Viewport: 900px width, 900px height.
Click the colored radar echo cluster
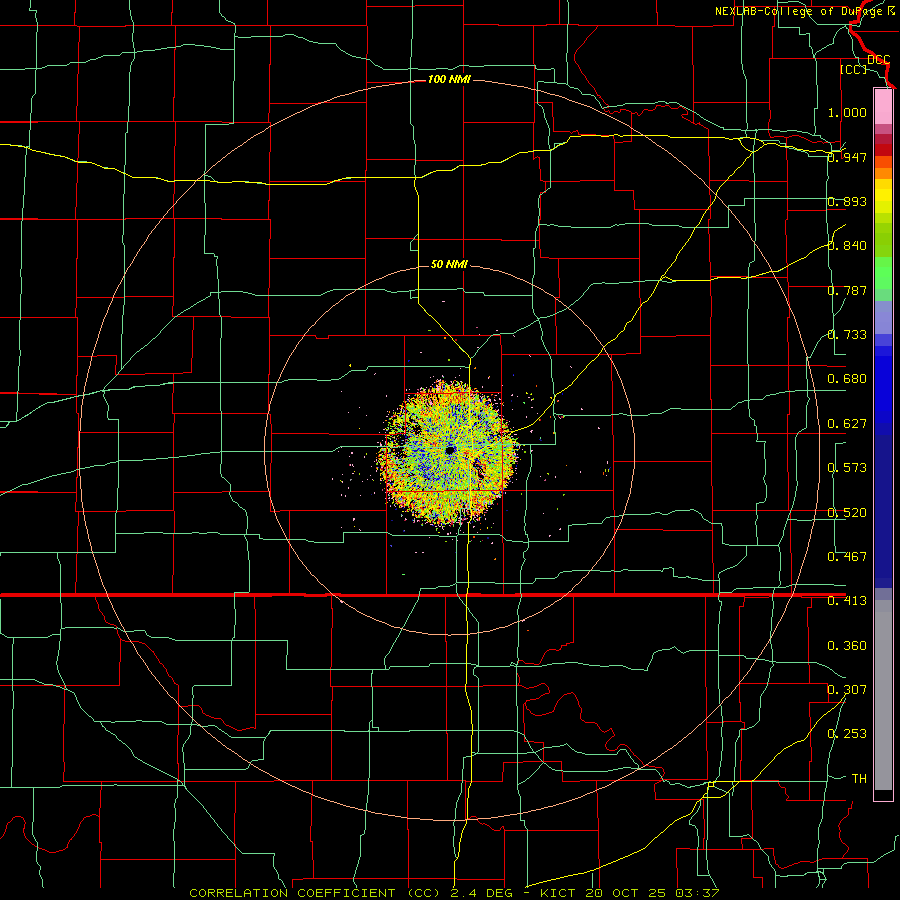[x=449, y=451]
